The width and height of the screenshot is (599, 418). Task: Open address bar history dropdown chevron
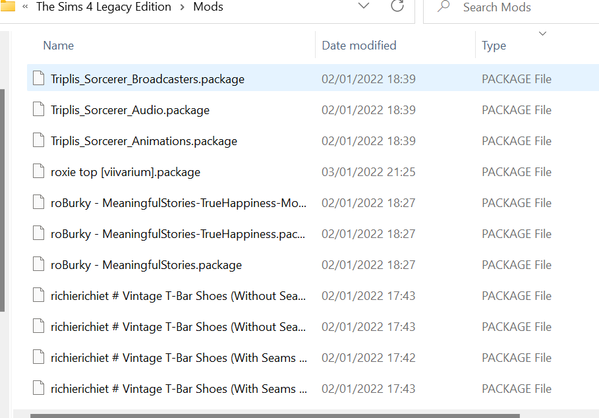(363, 6)
